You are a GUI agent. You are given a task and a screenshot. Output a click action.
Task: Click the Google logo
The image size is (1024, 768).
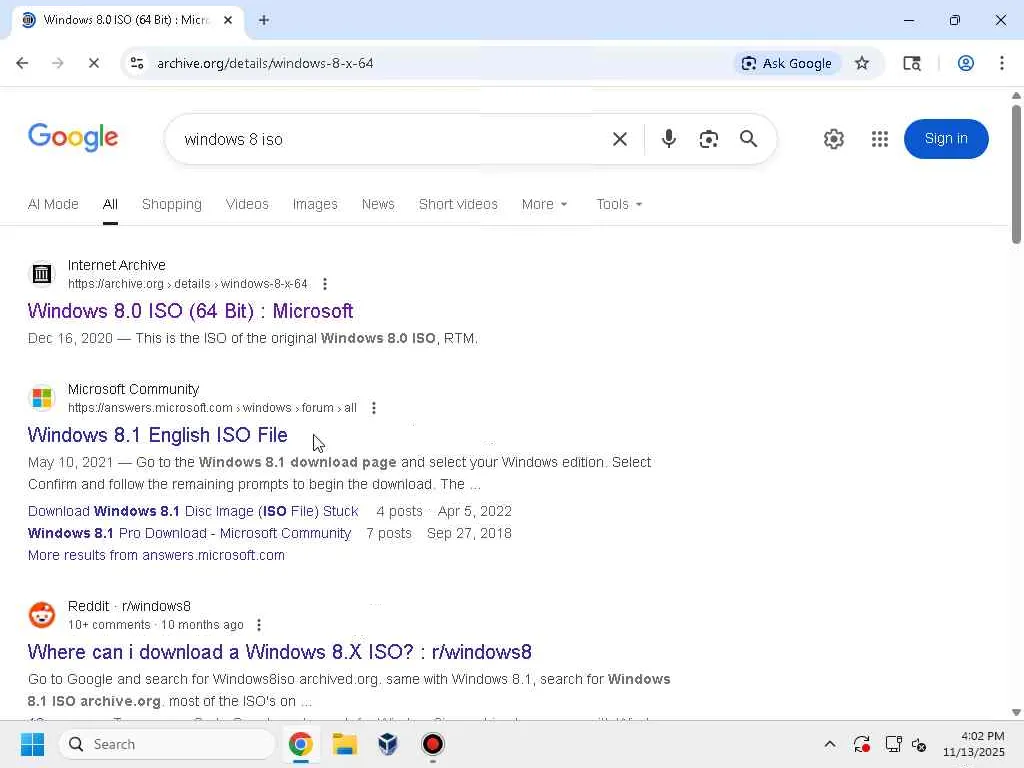73,137
